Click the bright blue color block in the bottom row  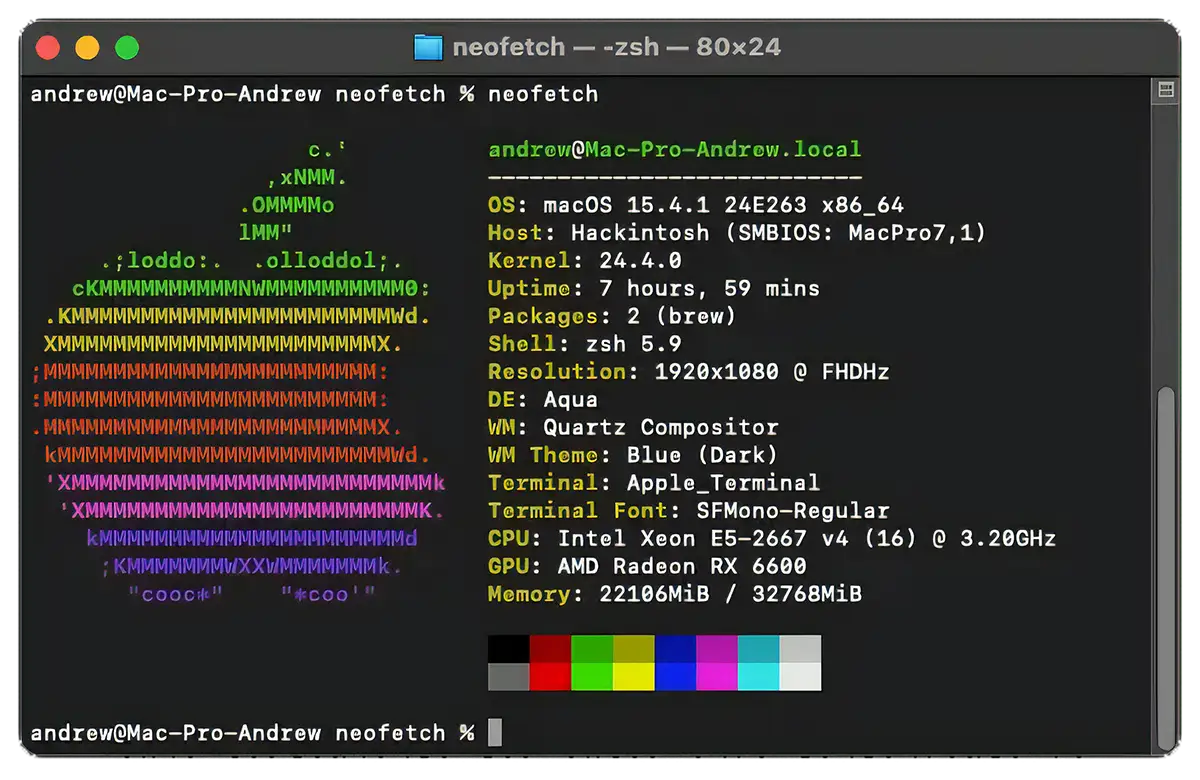tap(675, 677)
